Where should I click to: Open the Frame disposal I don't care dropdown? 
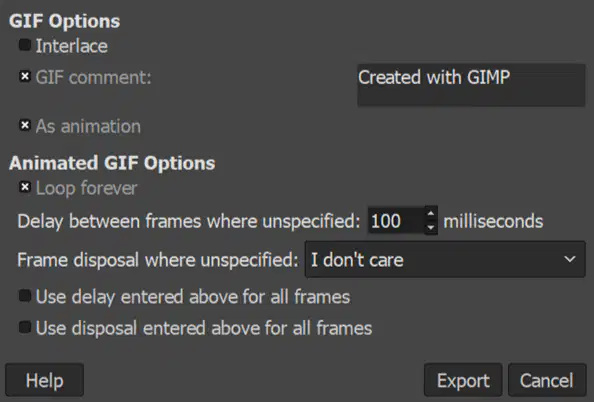[445, 260]
